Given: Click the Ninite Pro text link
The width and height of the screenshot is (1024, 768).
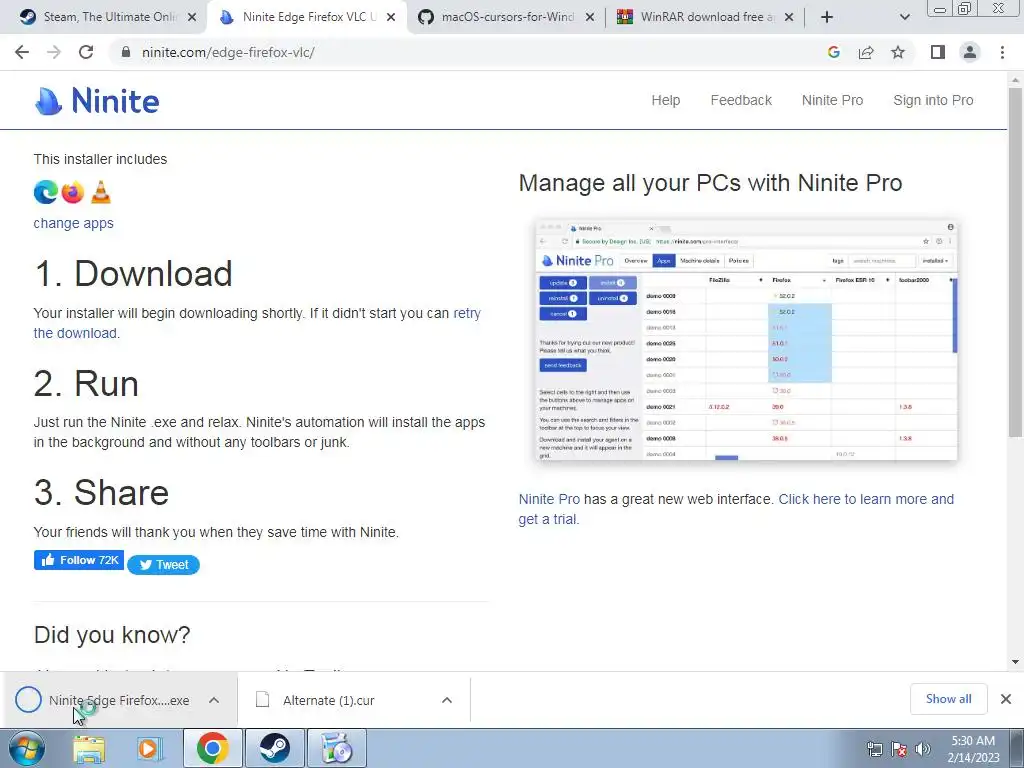Looking at the screenshot, I should click(x=549, y=499).
